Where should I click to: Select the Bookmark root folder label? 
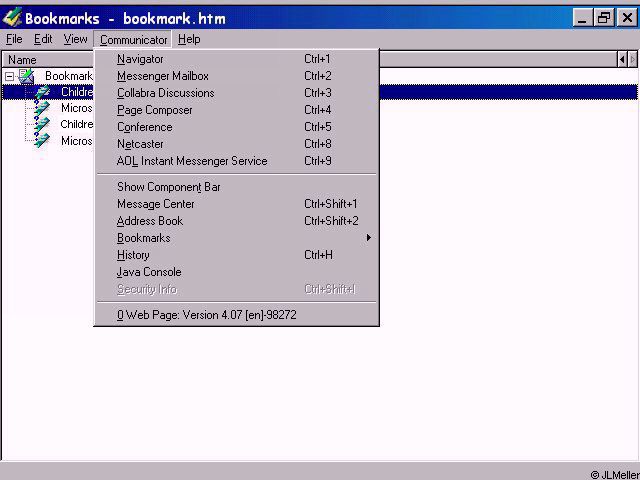[69, 76]
